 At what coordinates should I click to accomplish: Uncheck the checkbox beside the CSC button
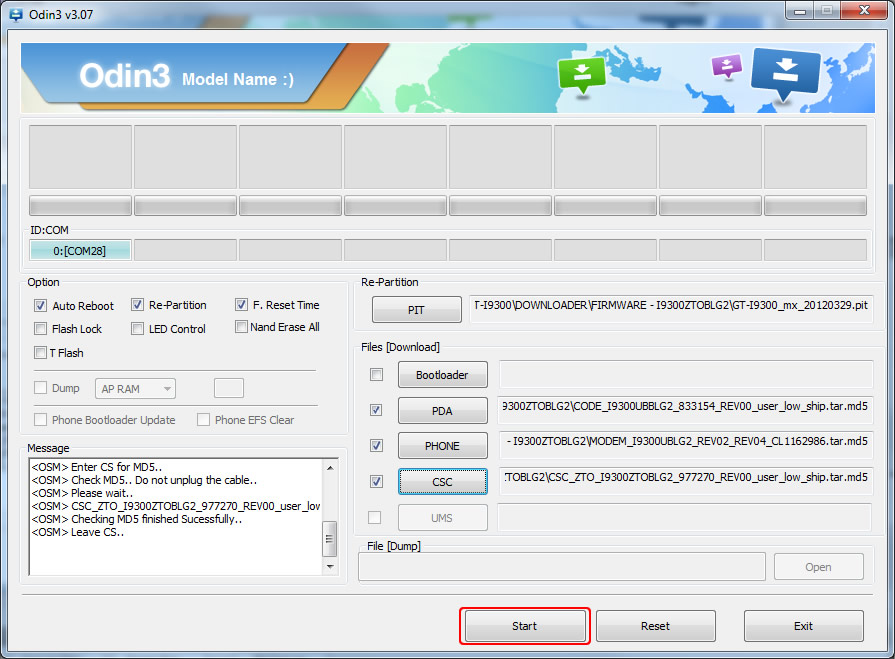pyautogui.click(x=376, y=481)
